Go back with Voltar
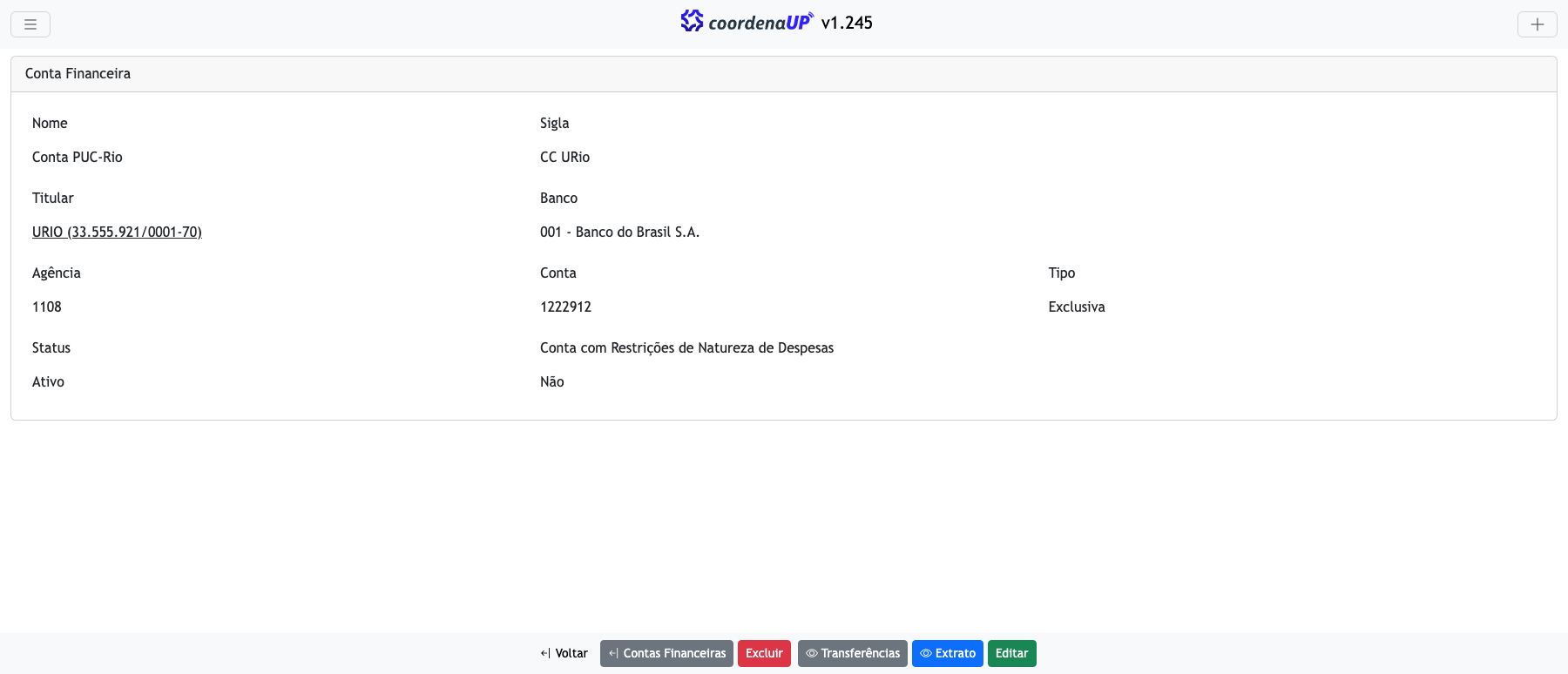1568x674 pixels. tap(564, 653)
